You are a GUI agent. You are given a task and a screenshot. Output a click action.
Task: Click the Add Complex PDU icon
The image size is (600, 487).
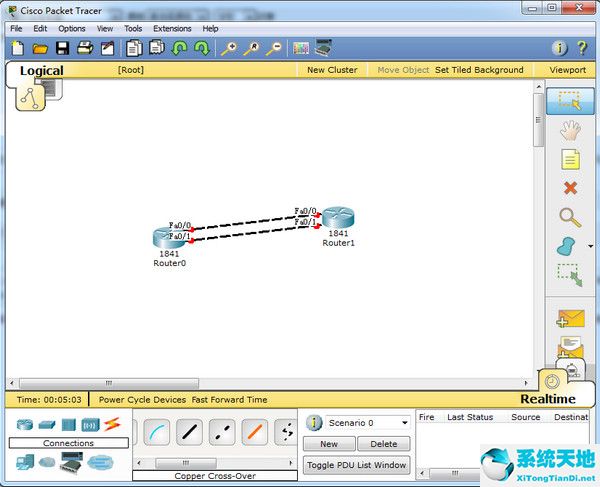tap(570, 346)
